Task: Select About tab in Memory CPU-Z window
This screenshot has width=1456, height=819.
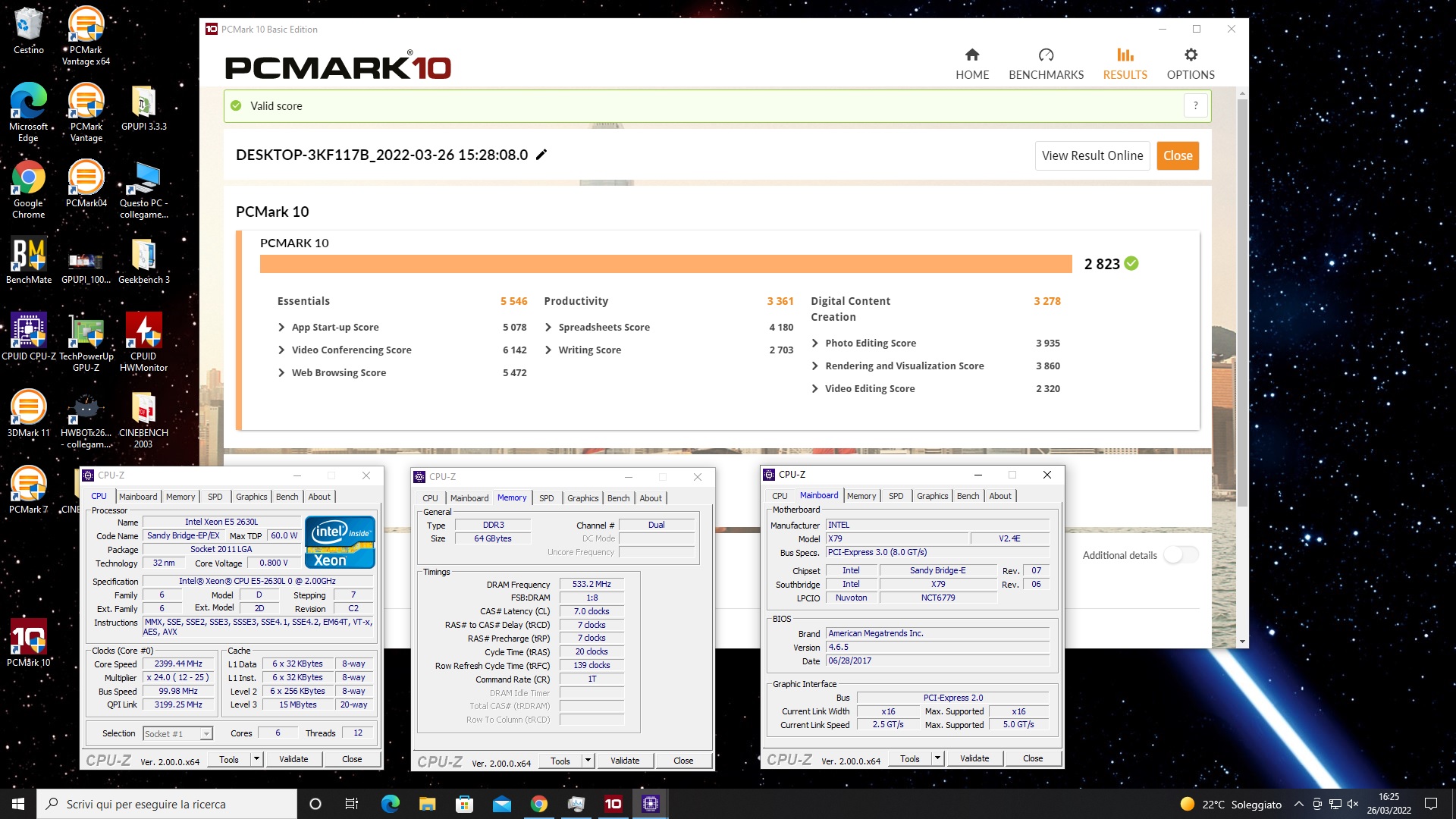Action: [x=651, y=498]
